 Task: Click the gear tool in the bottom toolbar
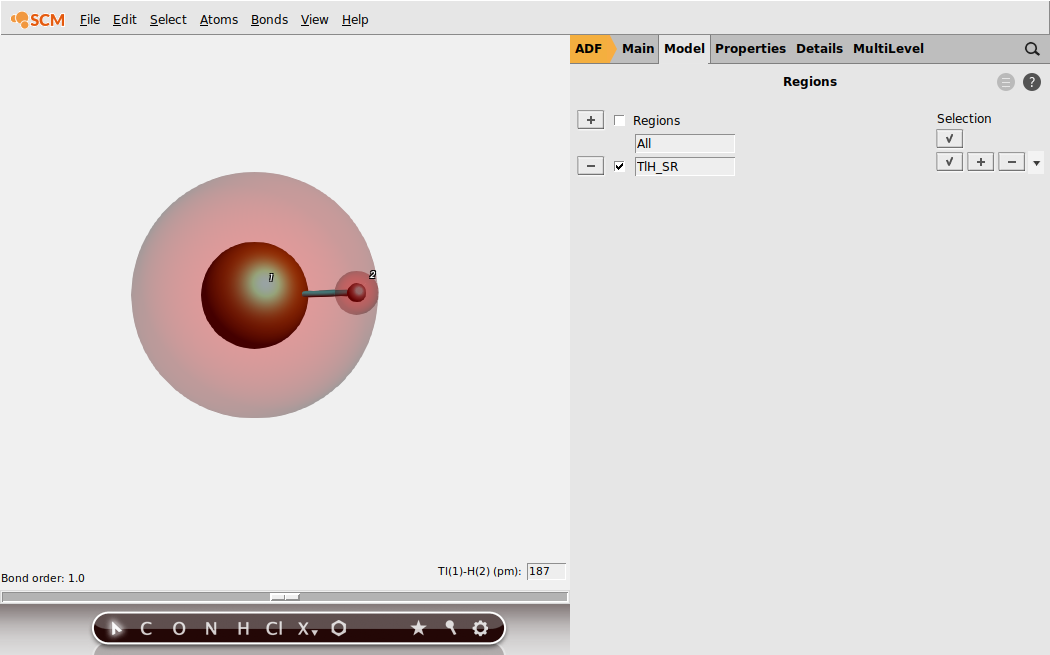pyautogui.click(x=481, y=628)
